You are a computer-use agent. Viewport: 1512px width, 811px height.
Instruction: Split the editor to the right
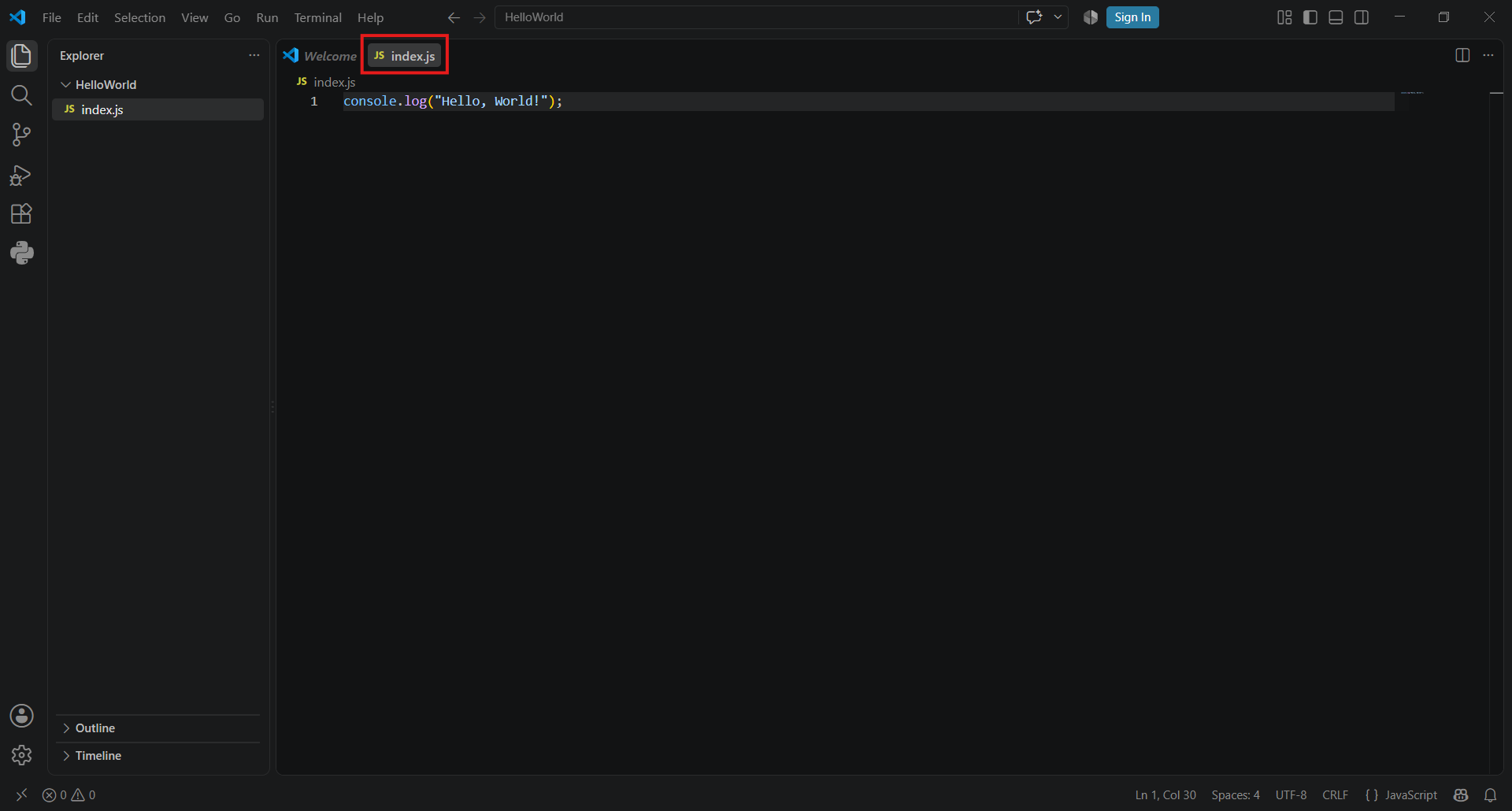(1462, 55)
